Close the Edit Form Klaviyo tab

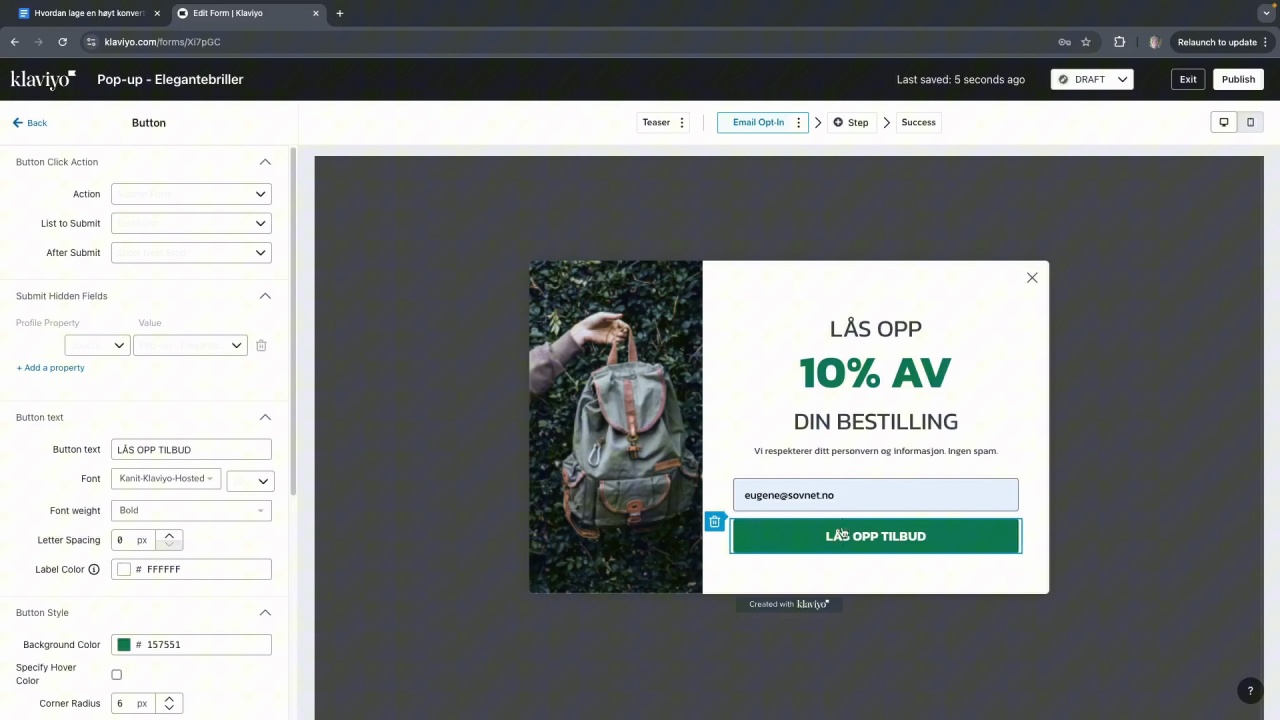coord(317,14)
